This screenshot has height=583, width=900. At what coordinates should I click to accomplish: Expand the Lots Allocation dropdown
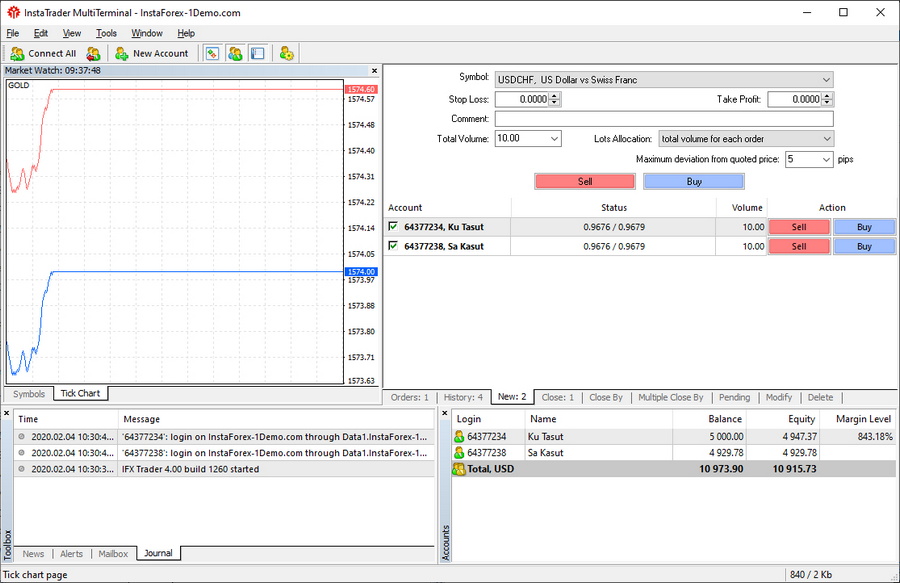825,139
